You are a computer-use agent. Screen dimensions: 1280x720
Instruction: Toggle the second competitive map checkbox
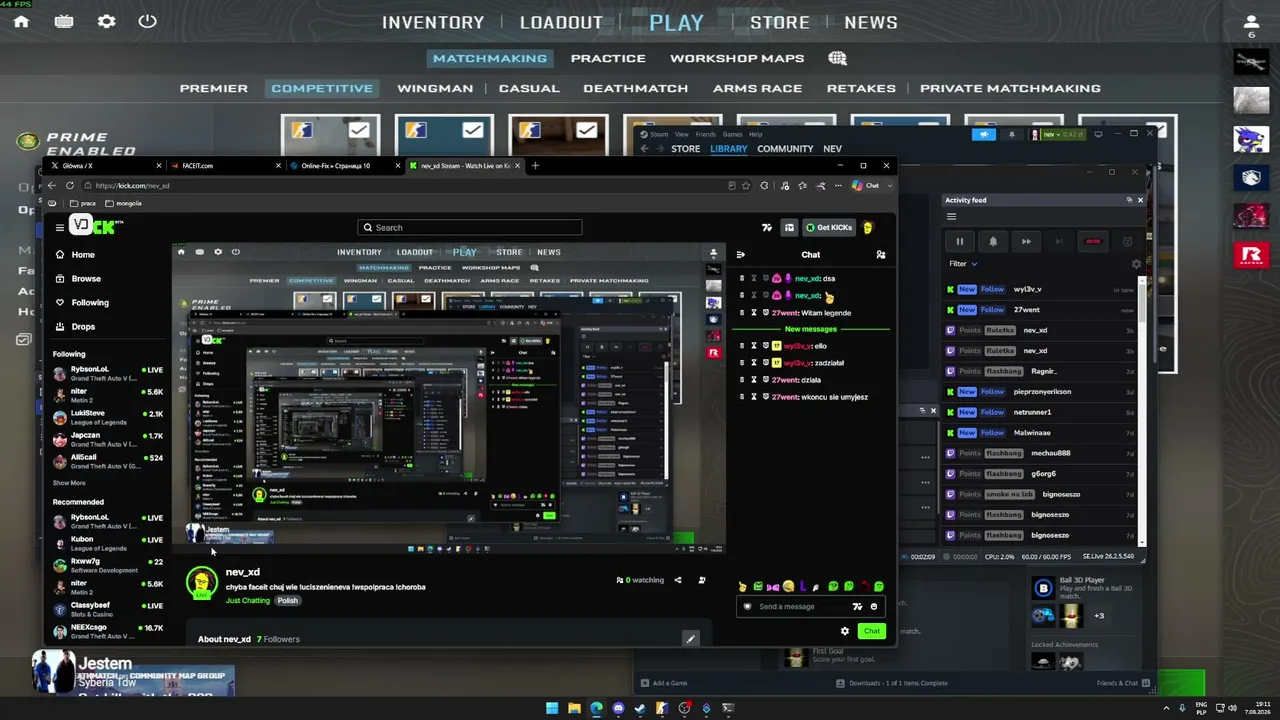point(473,130)
